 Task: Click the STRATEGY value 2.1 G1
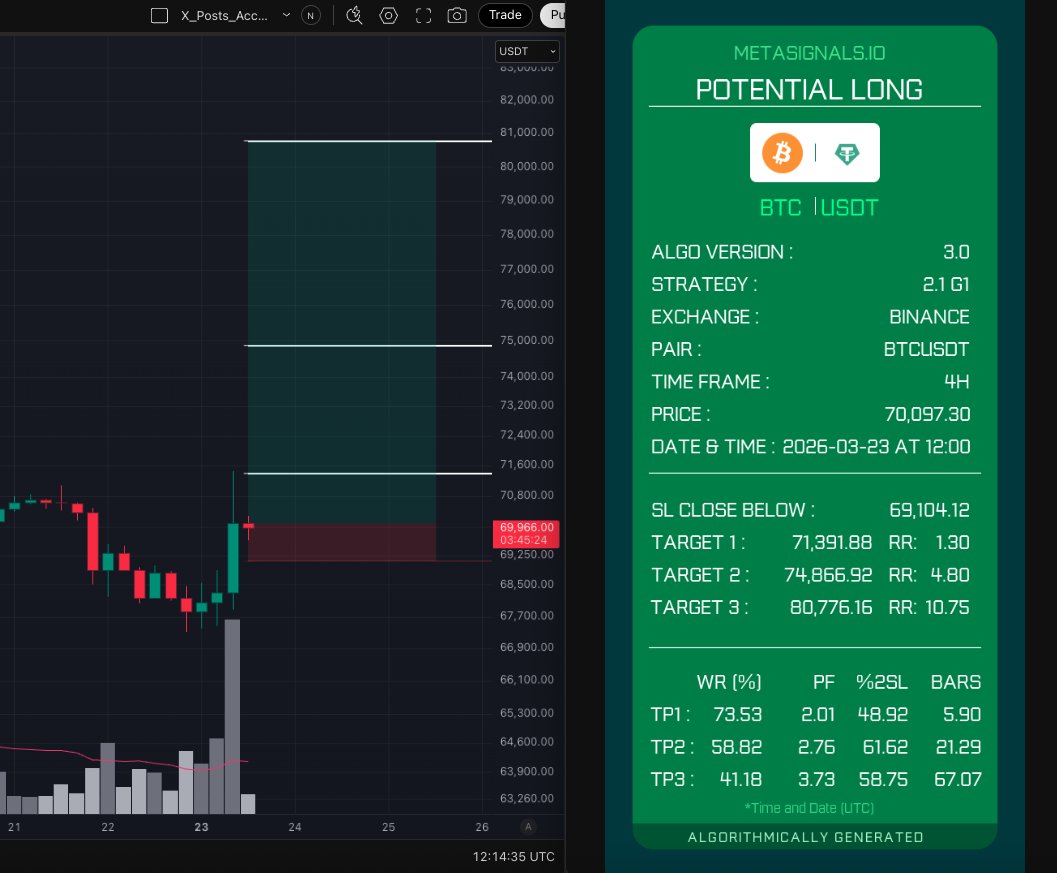point(946,284)
